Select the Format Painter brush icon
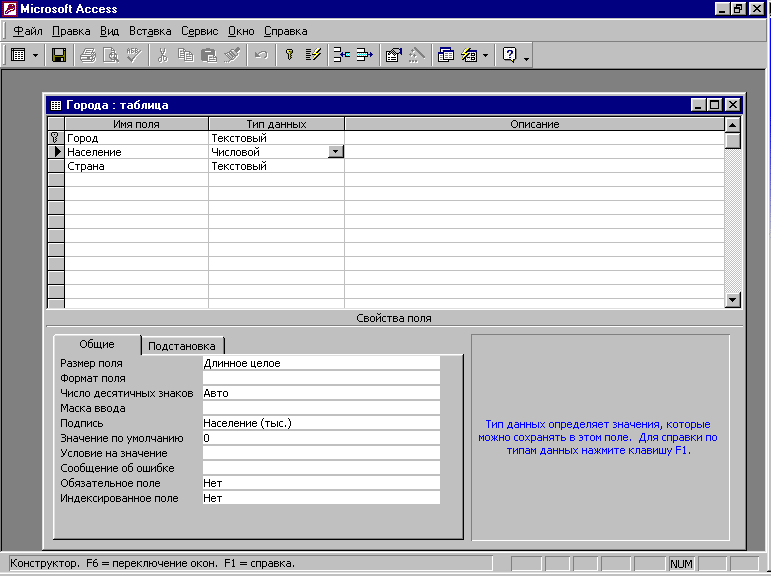This screenshot has width=771, height=576. [x=232, y=55]
